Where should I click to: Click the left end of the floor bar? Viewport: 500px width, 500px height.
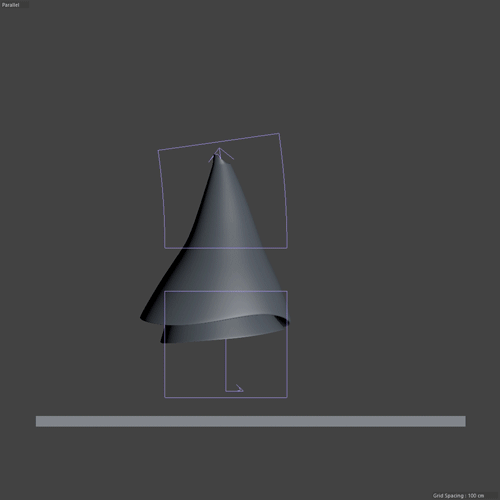point(37,421)
